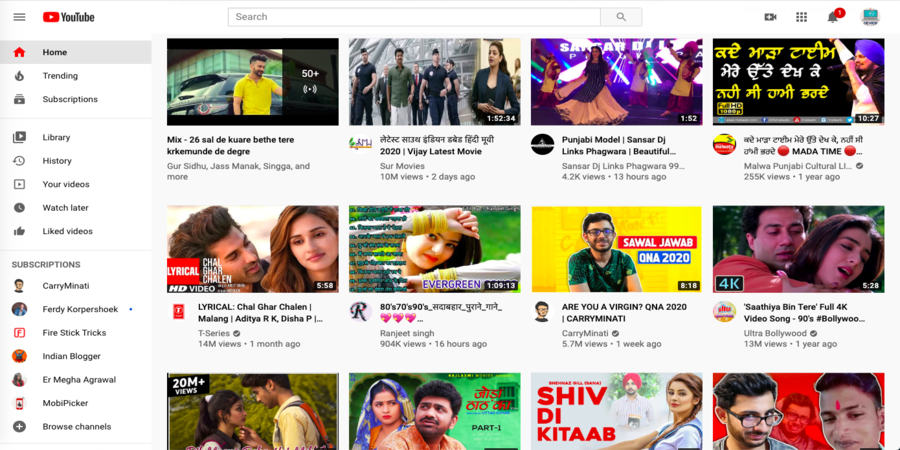The width and height of the screenshot is (900, 450).
Task: Play the Sansar Dj Punjabi Model thumbnail
Action: point(616,82)
